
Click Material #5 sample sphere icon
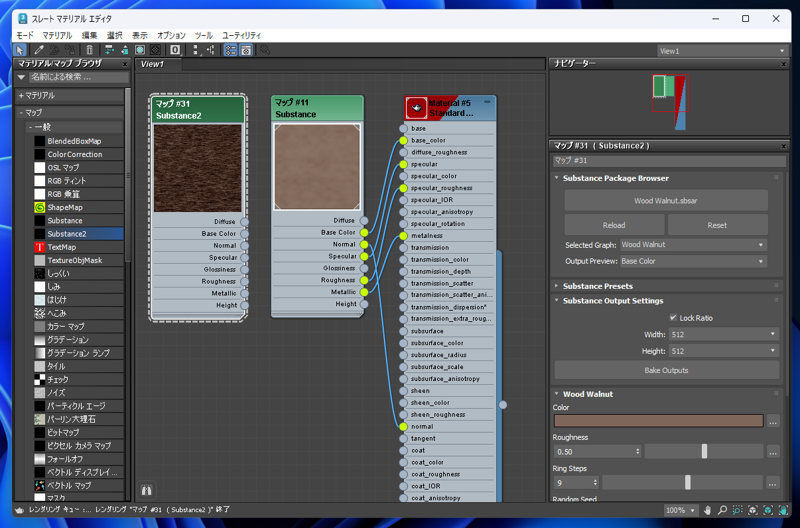pyautogui.click(x=416, y=108)
